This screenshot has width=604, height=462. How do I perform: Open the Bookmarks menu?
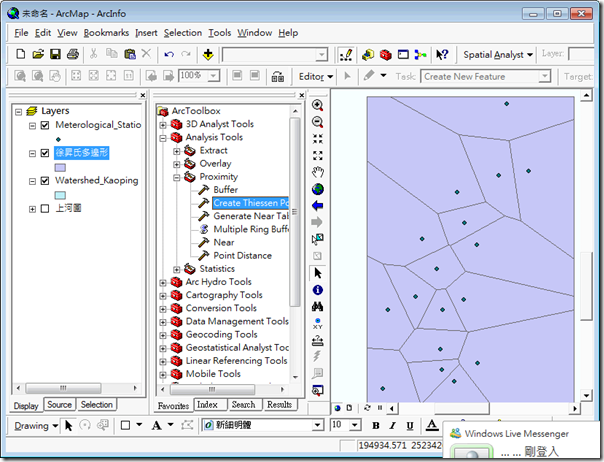pyautogui.click(x=106, y=33)
